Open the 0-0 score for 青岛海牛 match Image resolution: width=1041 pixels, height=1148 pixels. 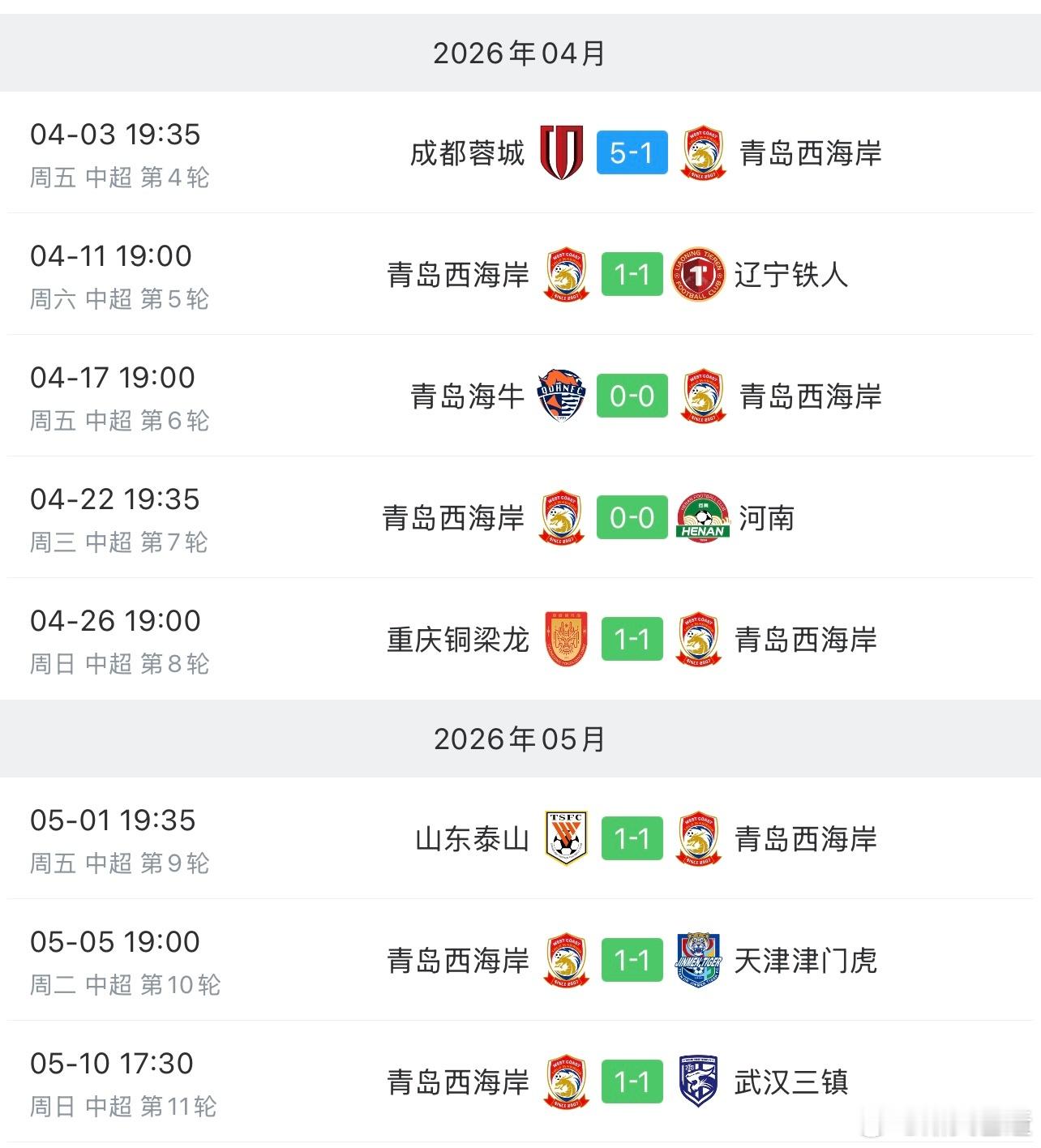pyautogui.click(x=632, y=396)
